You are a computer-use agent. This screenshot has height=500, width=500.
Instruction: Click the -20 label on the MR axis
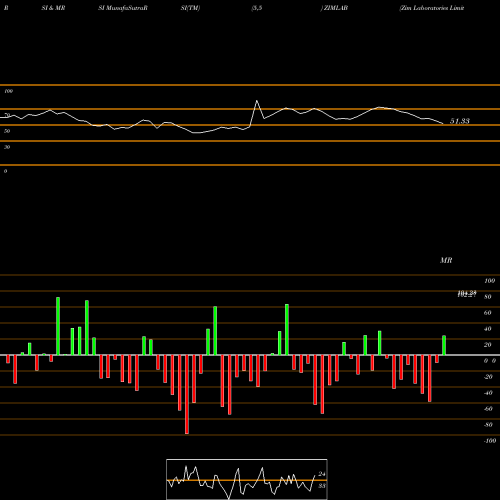tap(488, 377)
